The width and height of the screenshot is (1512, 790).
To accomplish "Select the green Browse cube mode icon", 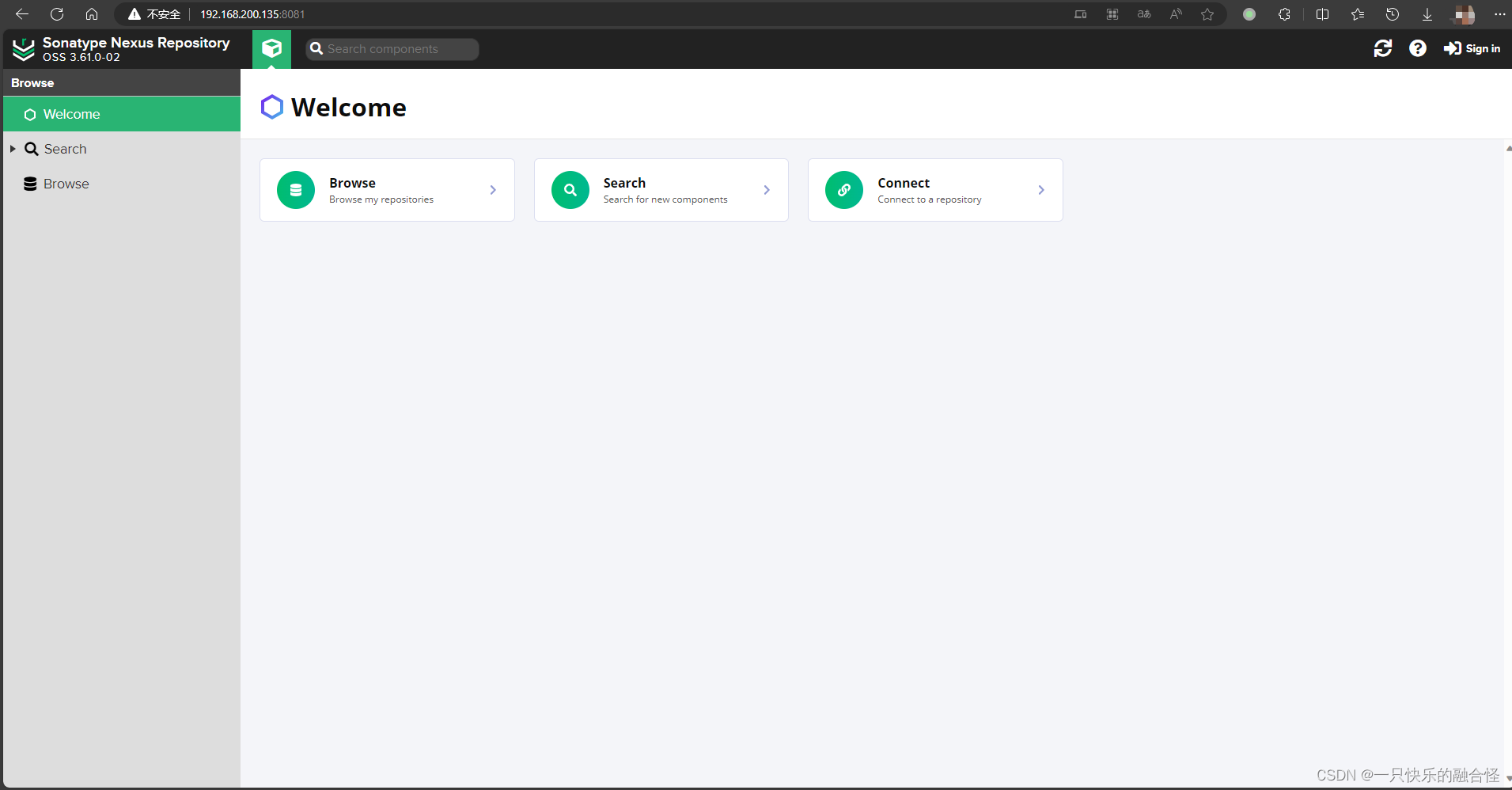I will tap(272, 49).
